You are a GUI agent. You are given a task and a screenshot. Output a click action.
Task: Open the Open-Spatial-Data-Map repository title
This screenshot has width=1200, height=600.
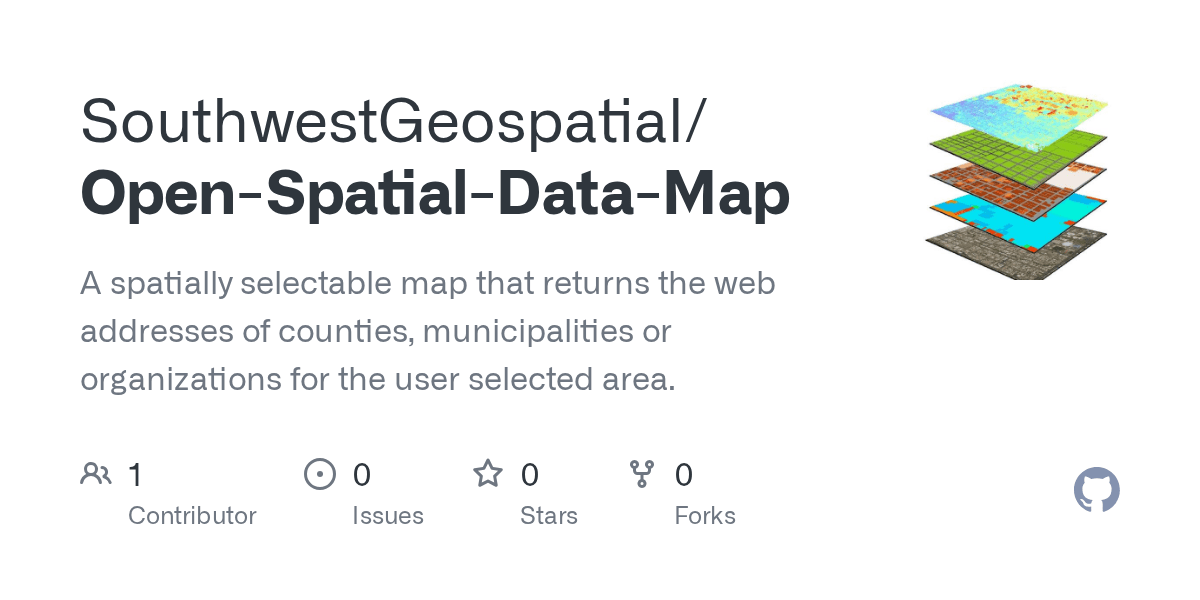tap(435, 194)
